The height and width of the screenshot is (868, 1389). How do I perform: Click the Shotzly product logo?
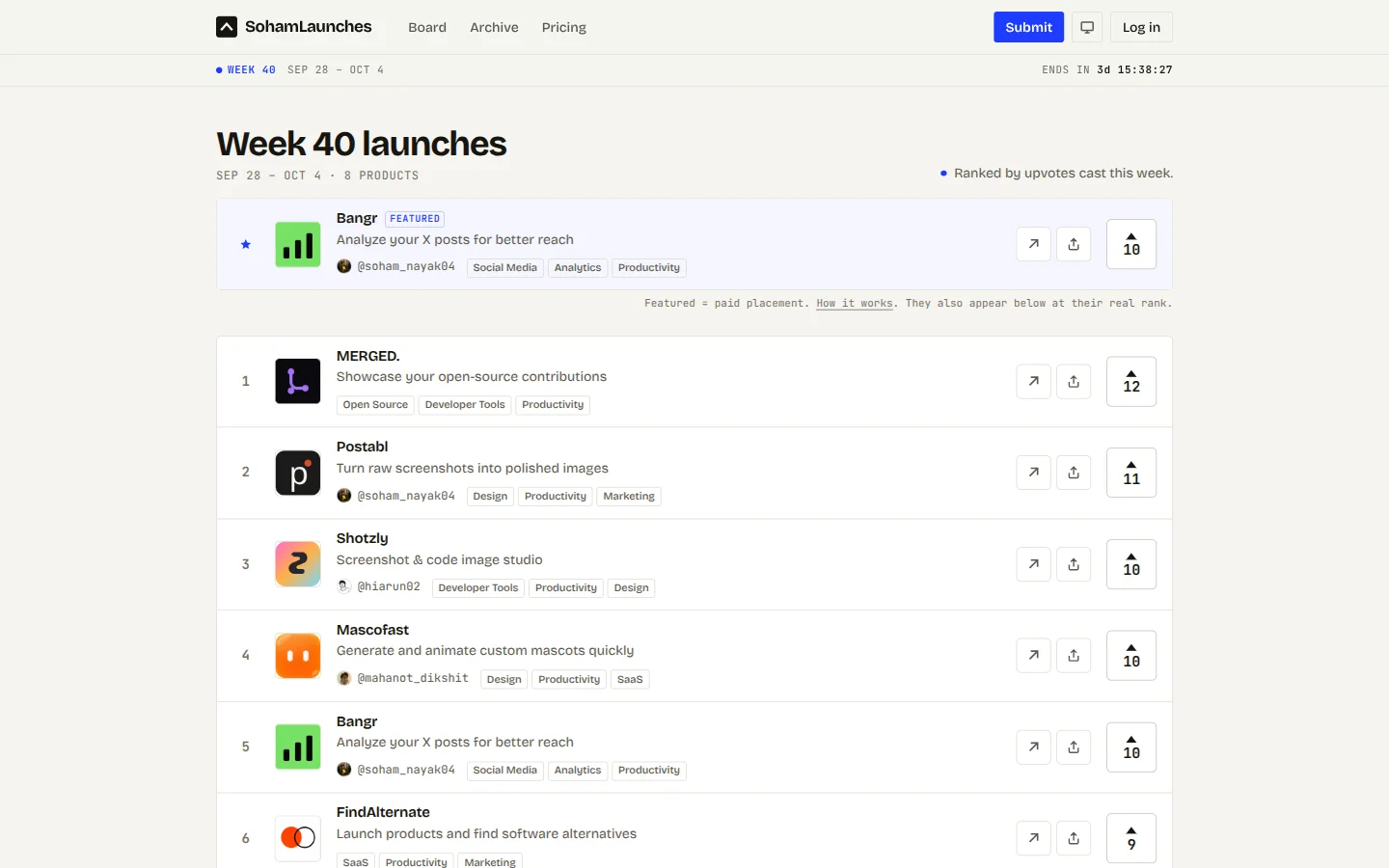click(298, 564)
